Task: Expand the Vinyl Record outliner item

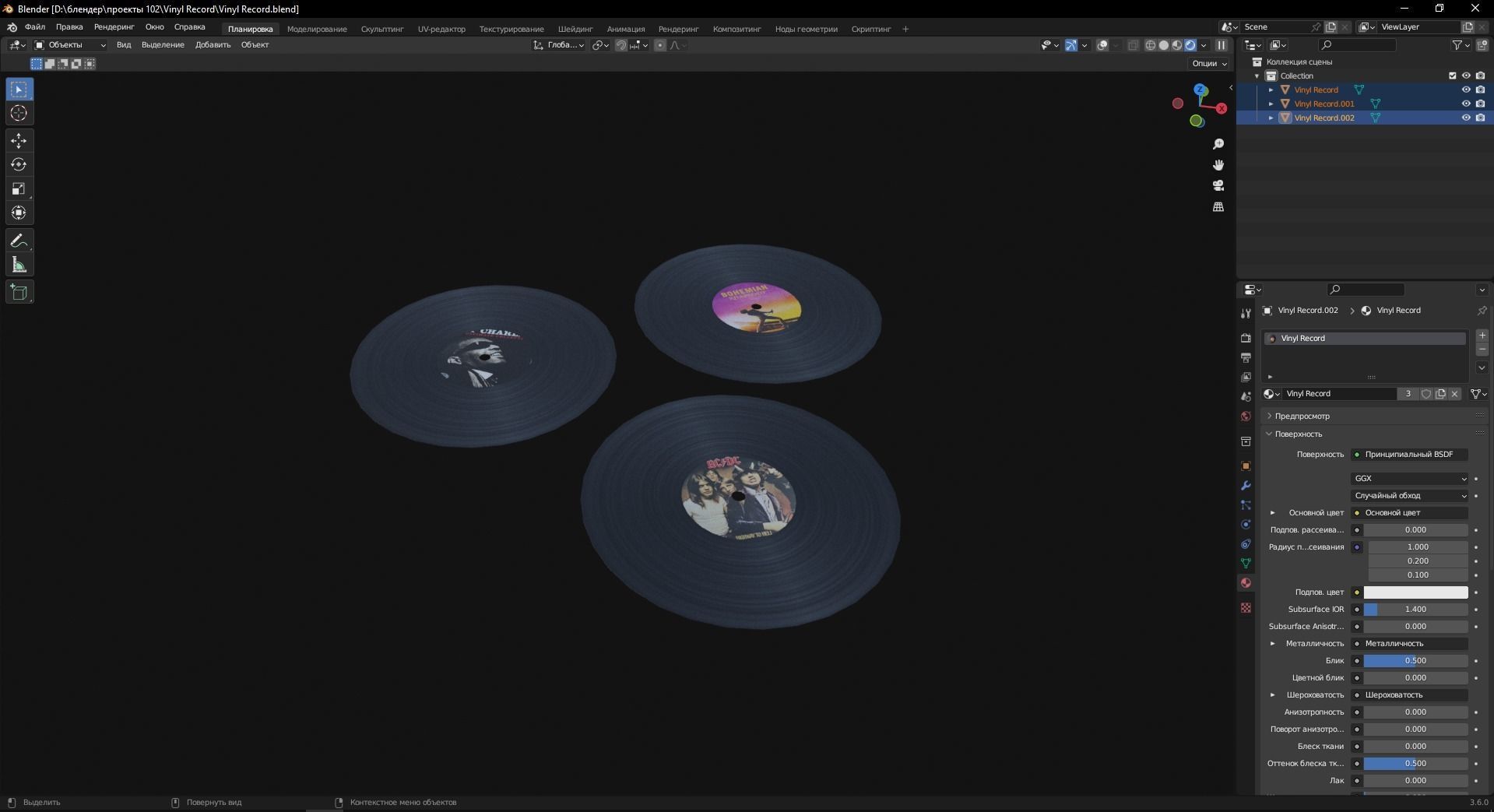Action: (x=1271, y=90)
